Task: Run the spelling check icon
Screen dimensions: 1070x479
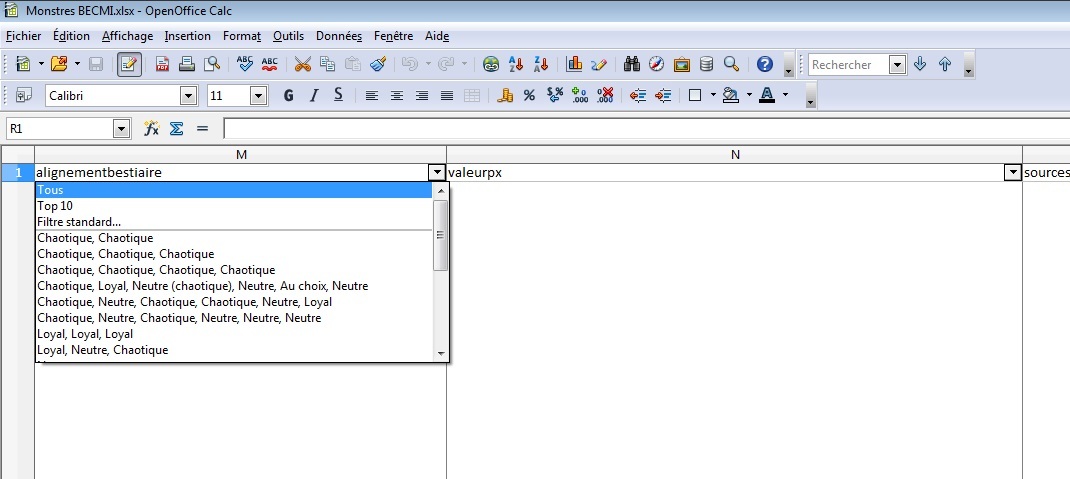Action: pyautogui.click(x=244, y=64)
